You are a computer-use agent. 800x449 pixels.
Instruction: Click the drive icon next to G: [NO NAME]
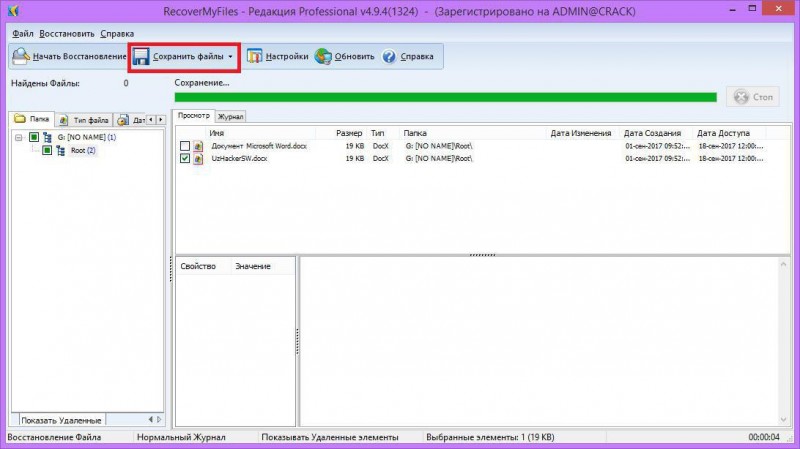click(x=47, y=137)
